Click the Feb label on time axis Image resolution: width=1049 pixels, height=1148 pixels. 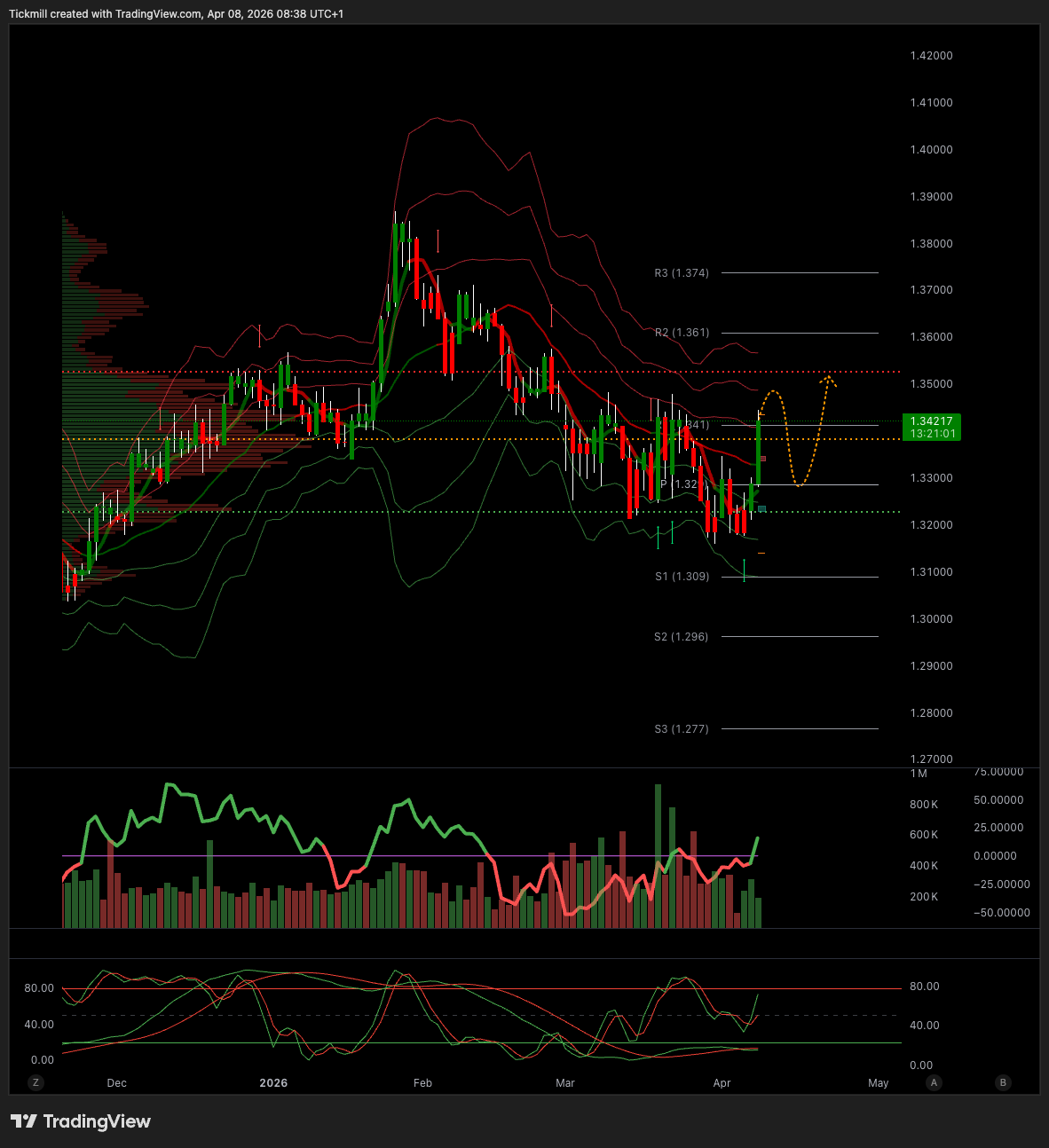(x=422, y=1083)
